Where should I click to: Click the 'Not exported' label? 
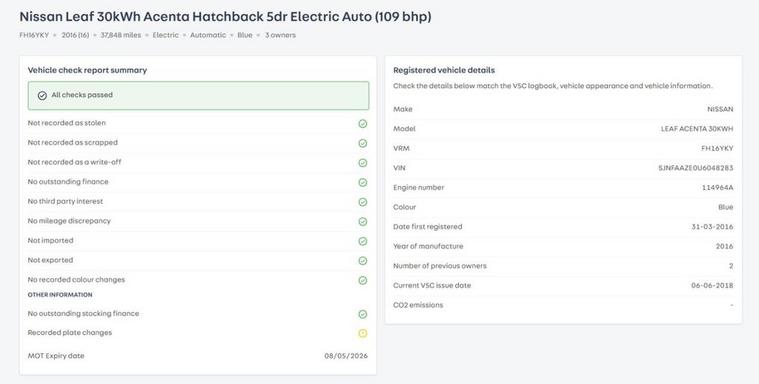click(x=50, y=260)
